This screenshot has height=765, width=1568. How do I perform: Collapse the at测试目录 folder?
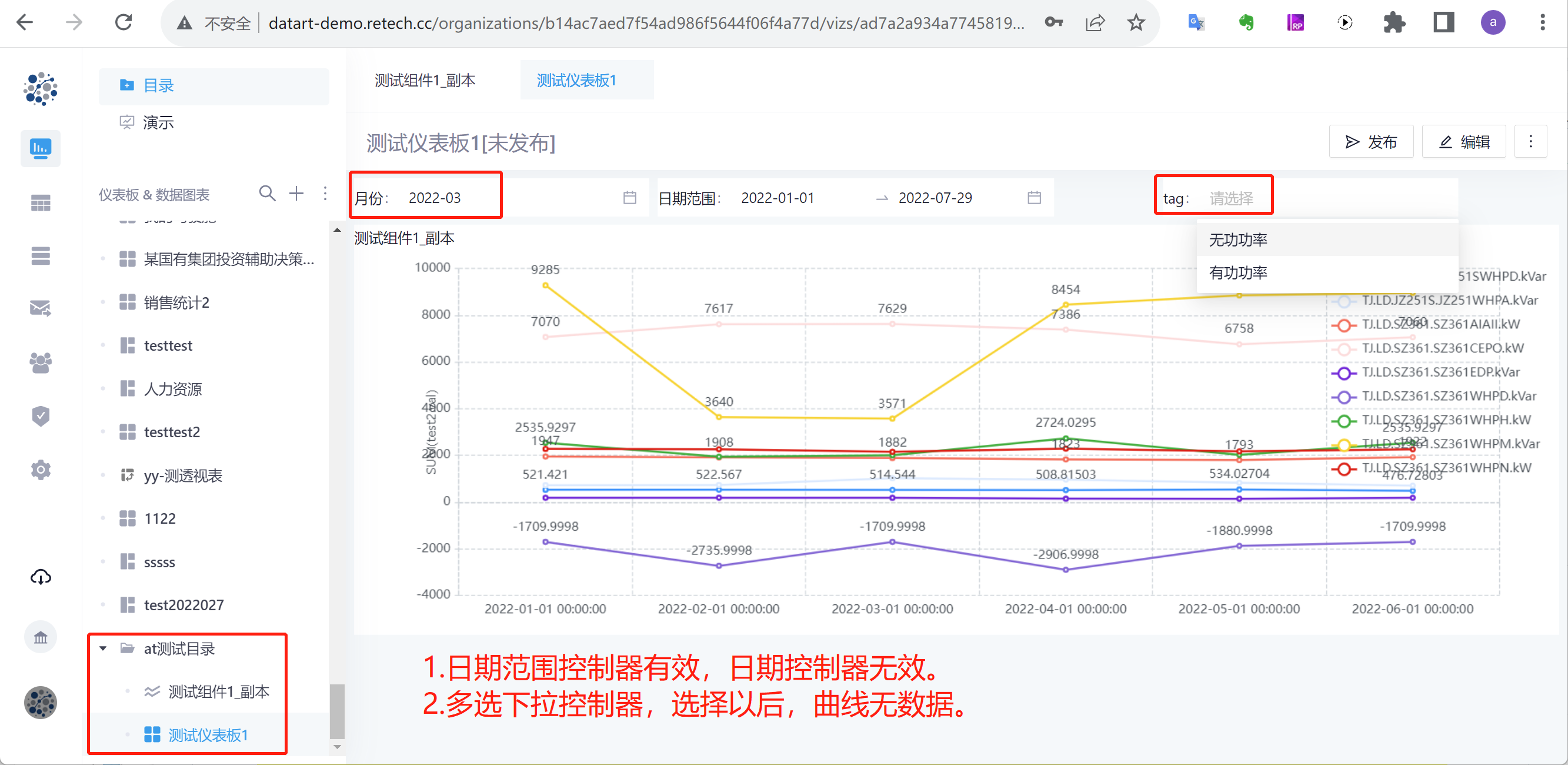click(x=104, y=648)
